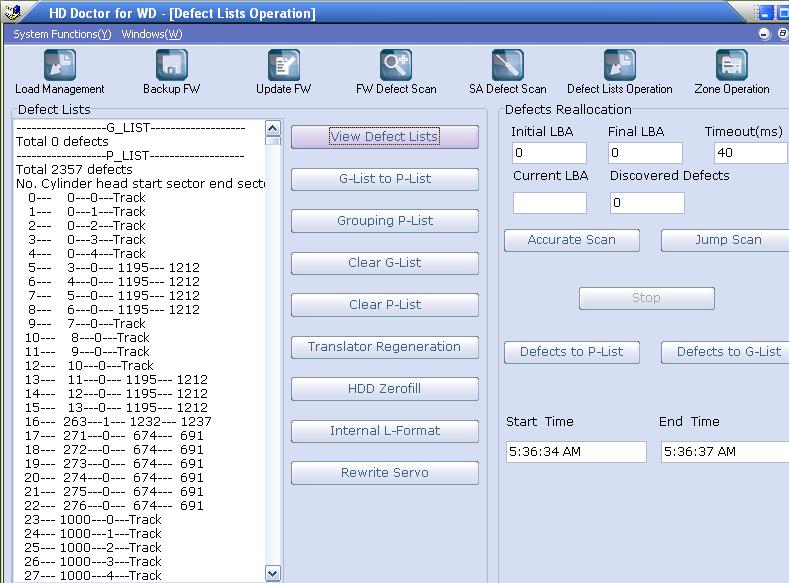The image size is (789, 583).
Task: Minimize the inner MDI child window
Action: [764, 34]
